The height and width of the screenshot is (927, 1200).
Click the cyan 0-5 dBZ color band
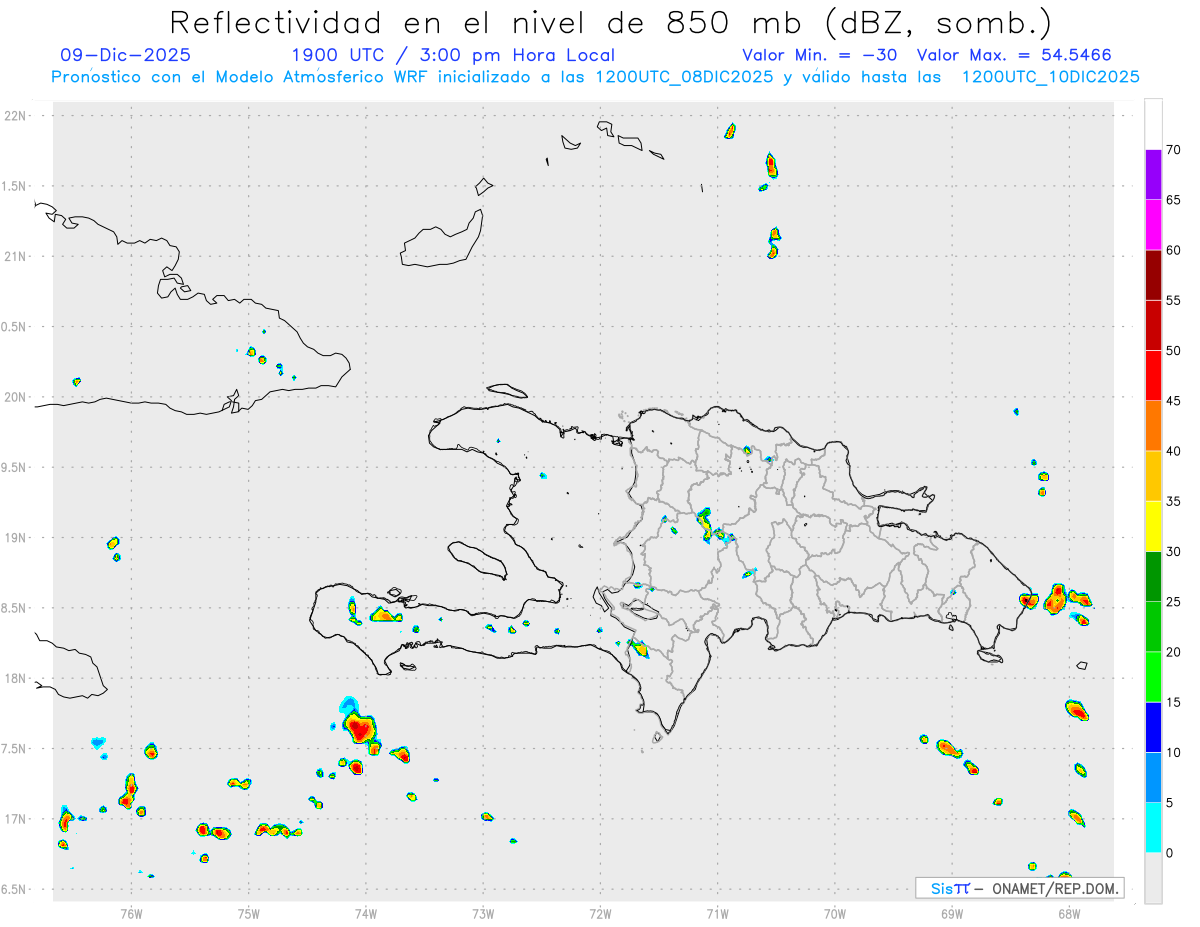pyautogui.click(x=1153, y=828)
